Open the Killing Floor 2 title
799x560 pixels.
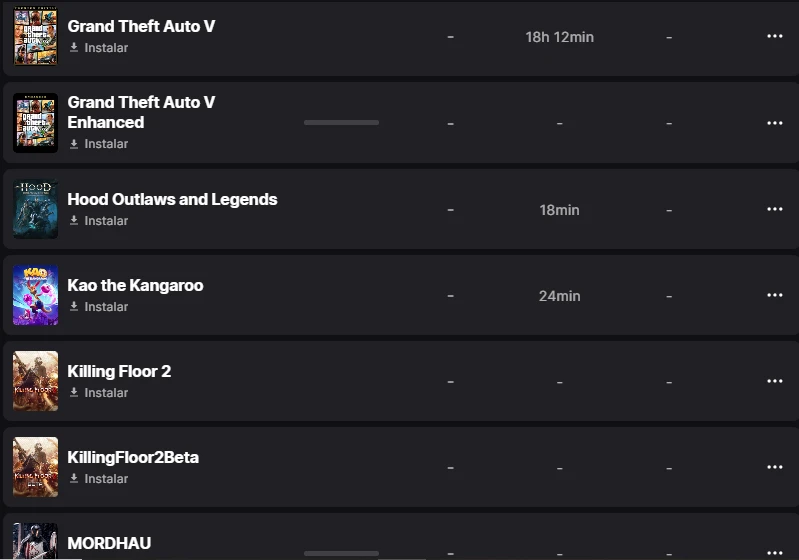point(119,371)
